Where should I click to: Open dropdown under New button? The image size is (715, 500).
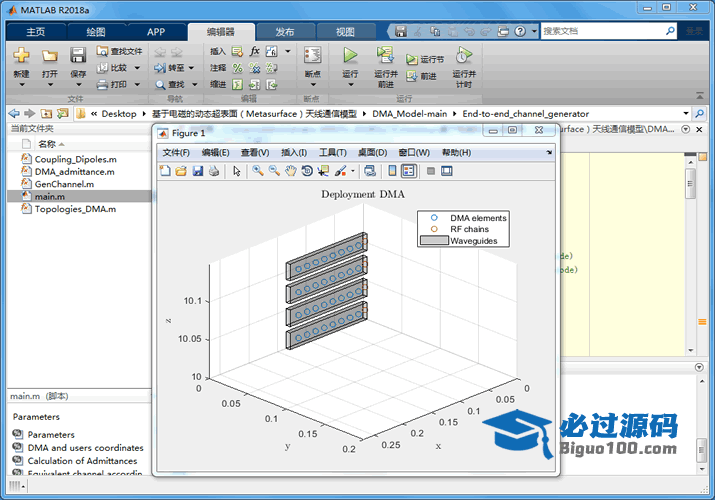pos(21,84)
